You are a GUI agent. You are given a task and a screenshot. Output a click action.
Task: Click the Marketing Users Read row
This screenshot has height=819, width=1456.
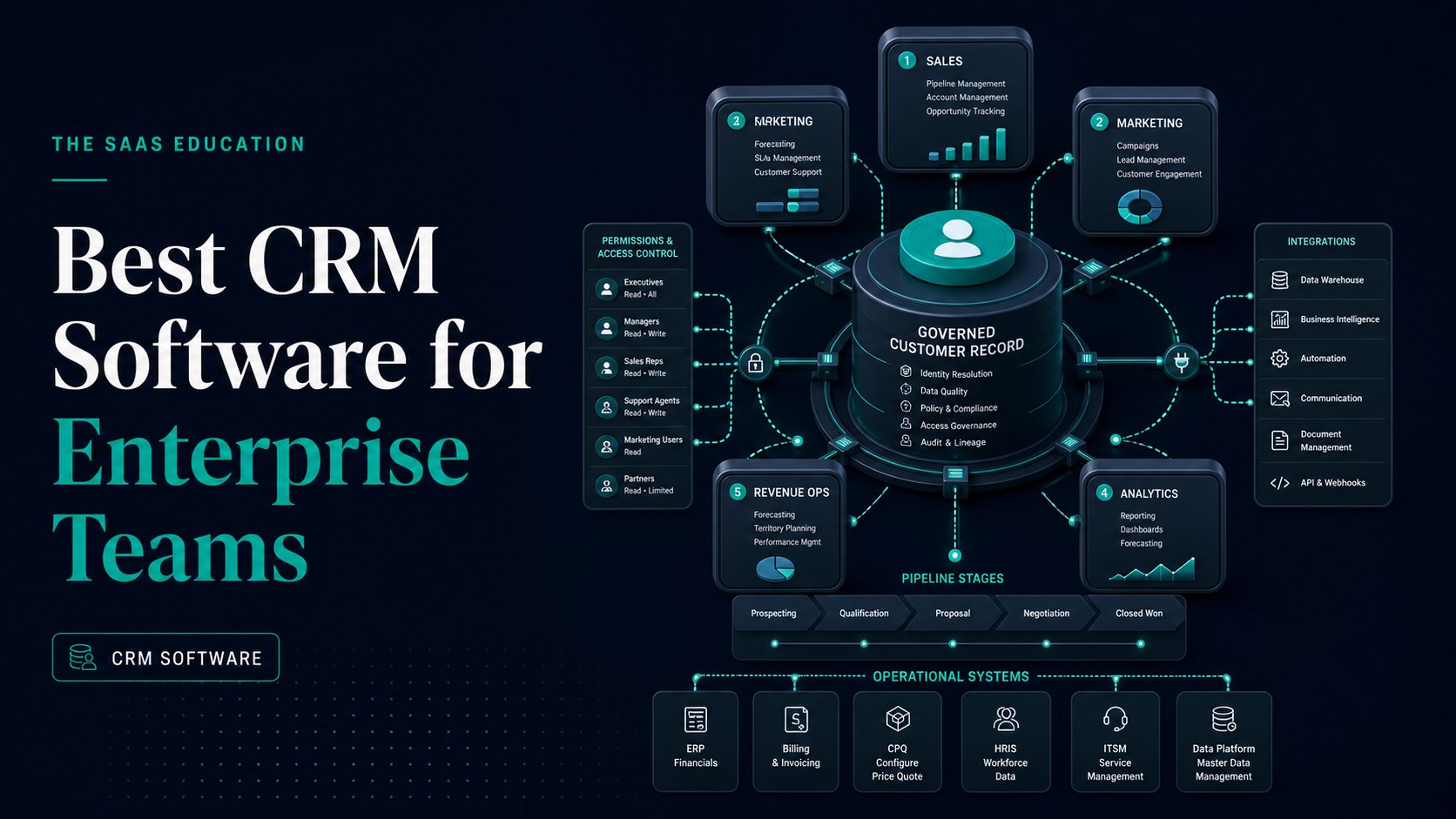point(638,446)
